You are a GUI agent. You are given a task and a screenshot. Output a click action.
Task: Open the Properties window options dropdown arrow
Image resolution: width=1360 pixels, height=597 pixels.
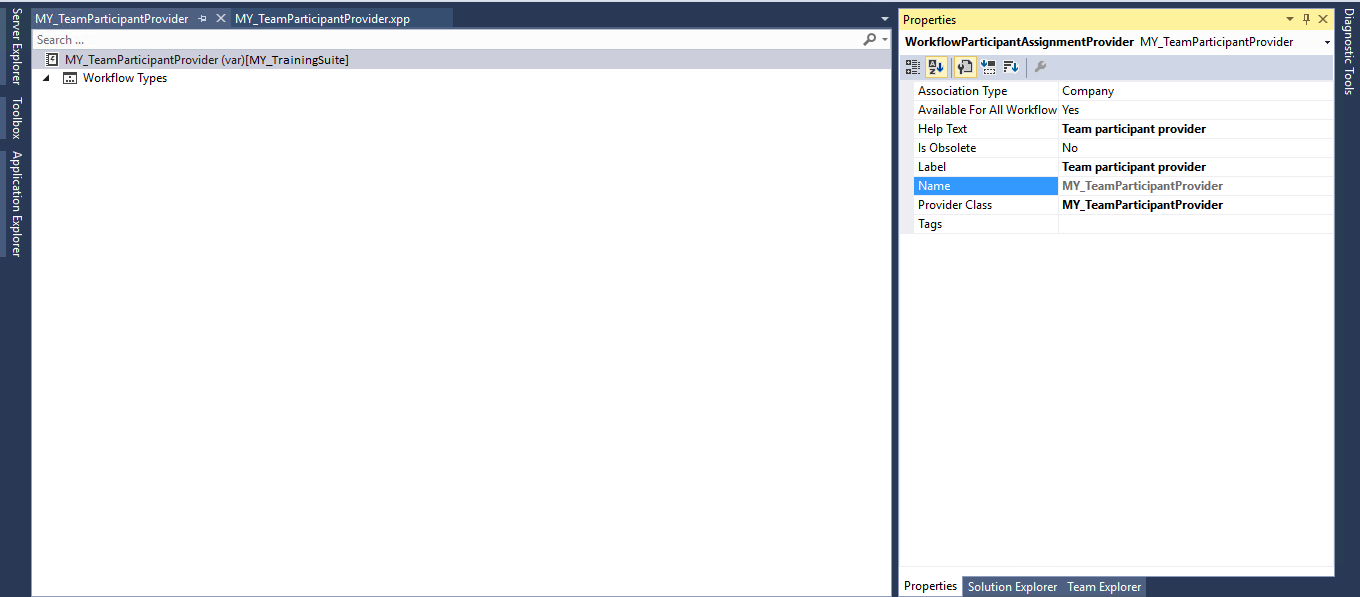pyautogui.click(x=1290, y=19)
